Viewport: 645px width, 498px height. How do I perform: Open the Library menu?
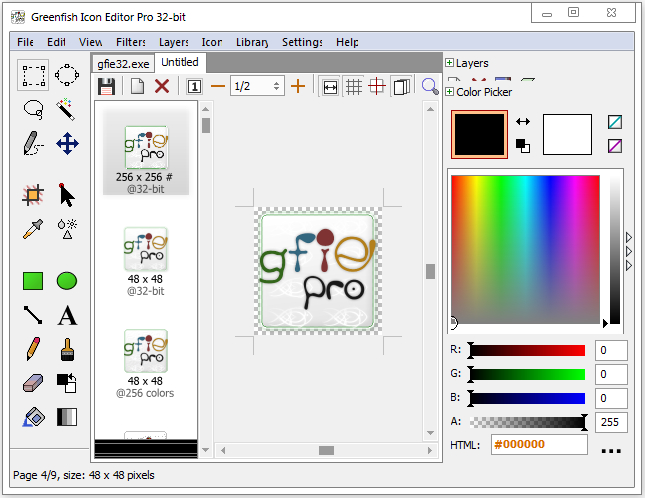252,42
